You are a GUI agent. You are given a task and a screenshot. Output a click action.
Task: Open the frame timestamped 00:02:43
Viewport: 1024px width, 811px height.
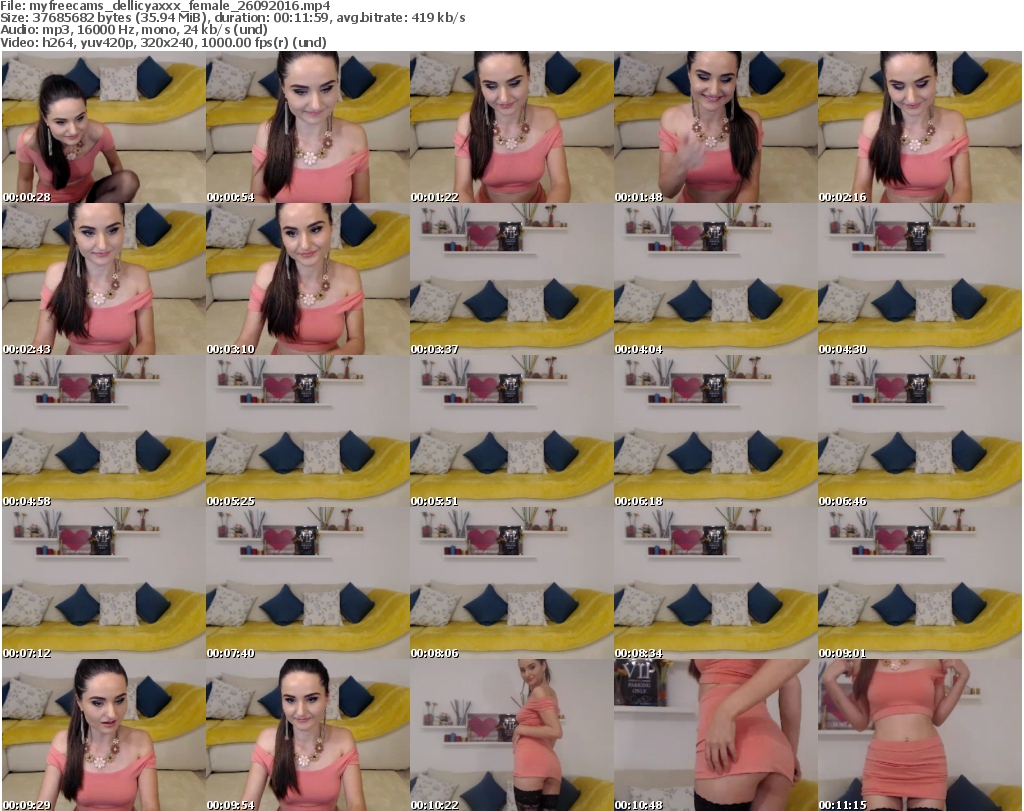pos(103,279)
